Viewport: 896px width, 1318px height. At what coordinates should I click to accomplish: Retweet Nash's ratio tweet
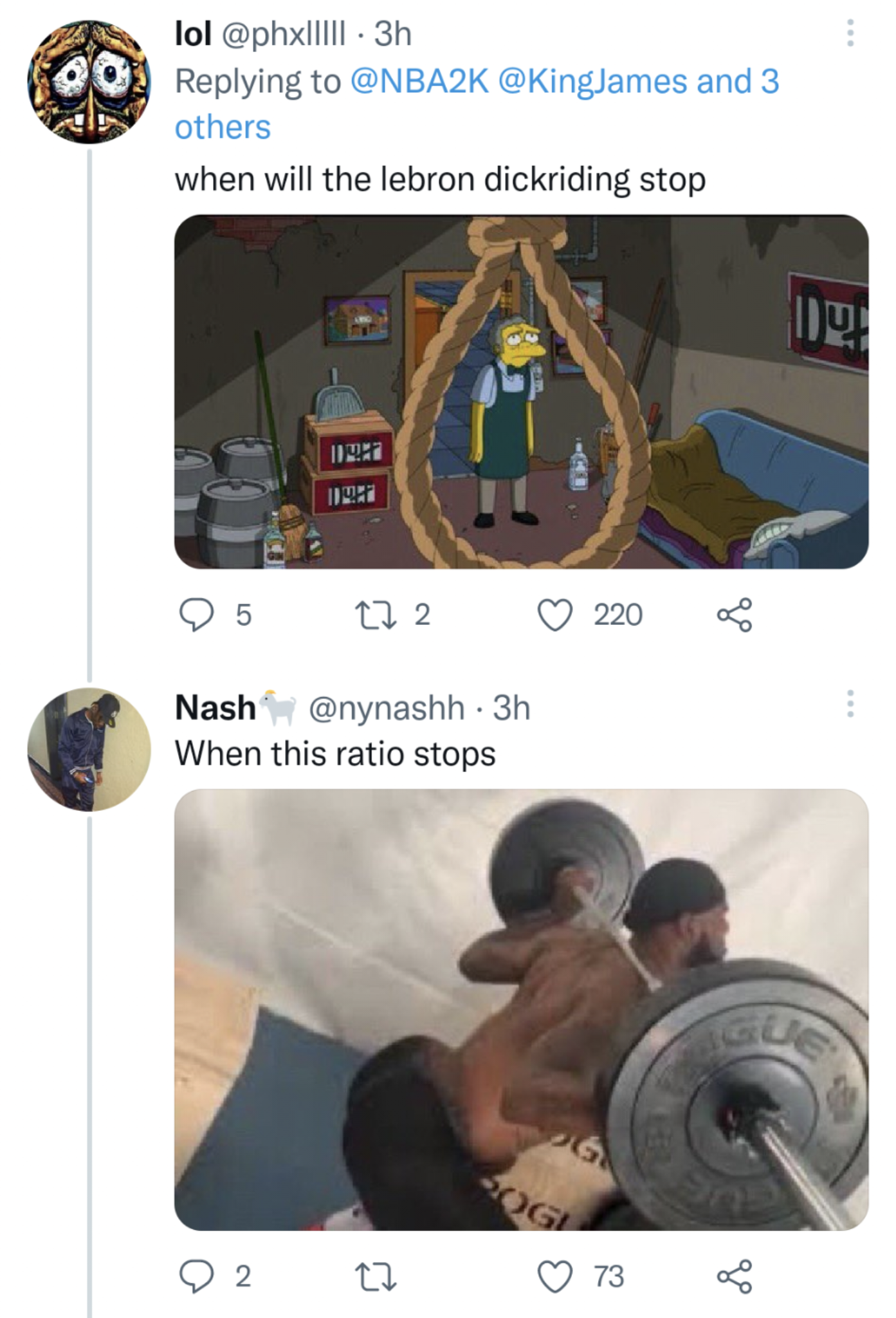pyautogui.click(x=374, y=1276)
